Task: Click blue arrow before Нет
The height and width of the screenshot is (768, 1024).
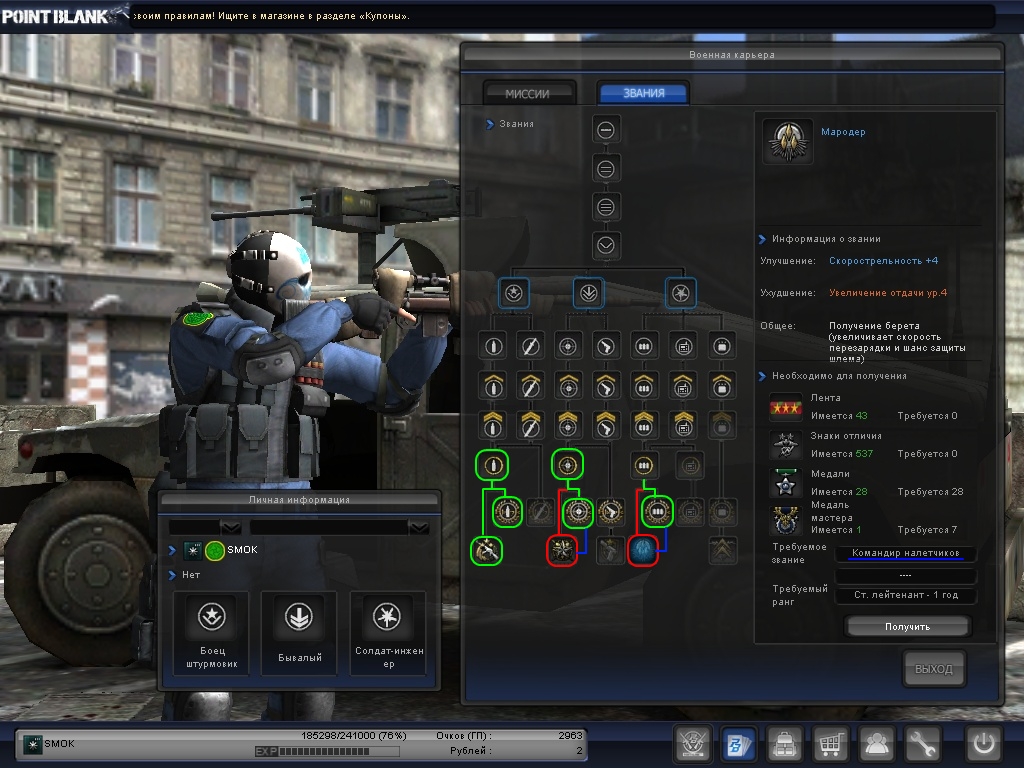Action: (172, 575)
